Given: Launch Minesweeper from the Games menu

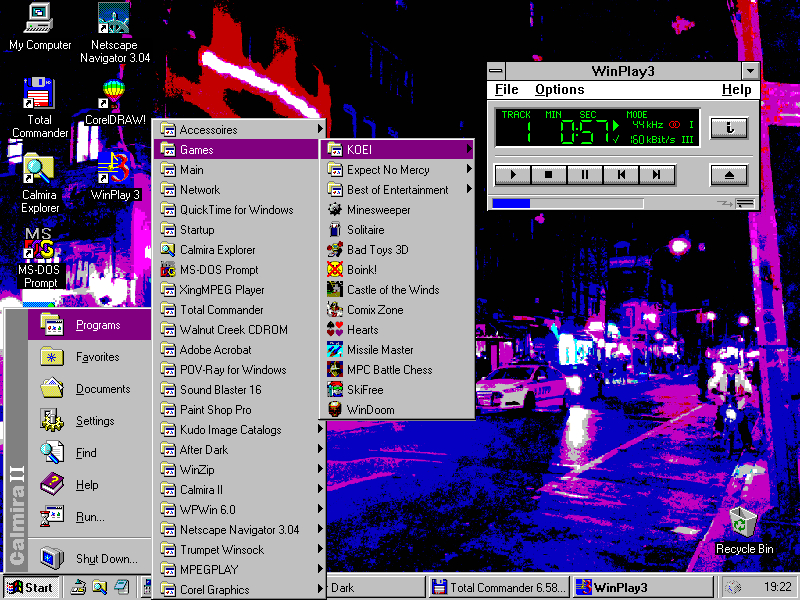Looking at the screenshot, I should click(x=378, y=210).
